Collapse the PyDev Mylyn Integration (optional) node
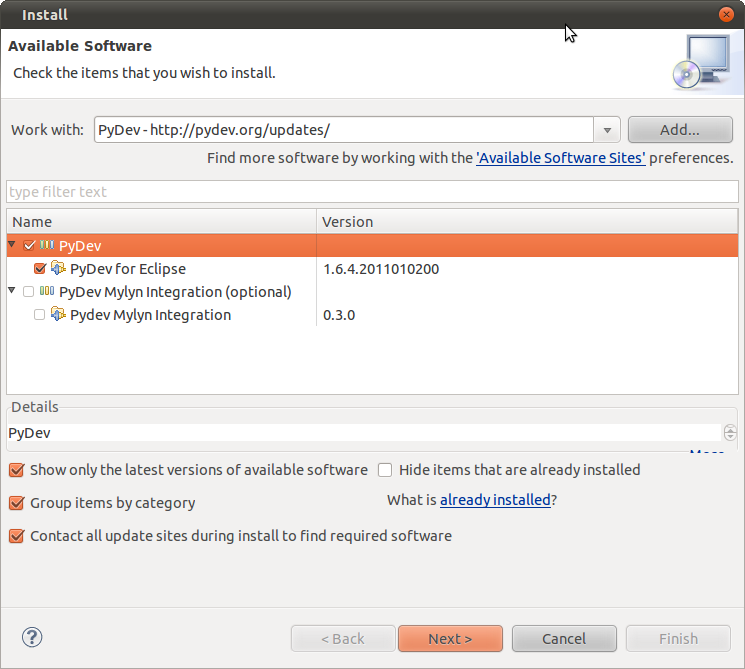Viewport: 745px width, 669px height. [12, 290]
